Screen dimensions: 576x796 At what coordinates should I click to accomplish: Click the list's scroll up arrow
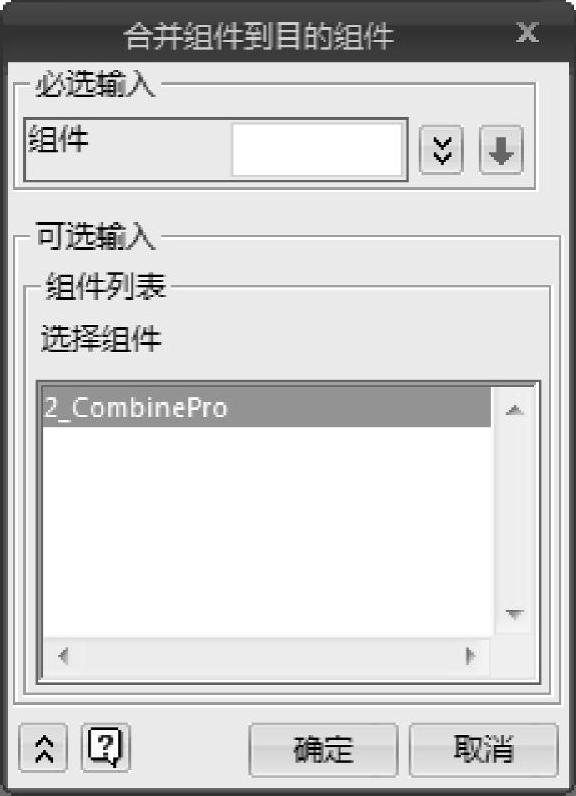pos(515,410)
